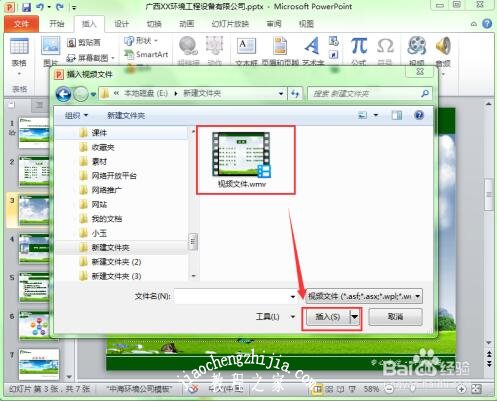
Task: Click the dialog Back navigation arrow
Action: 63,94
